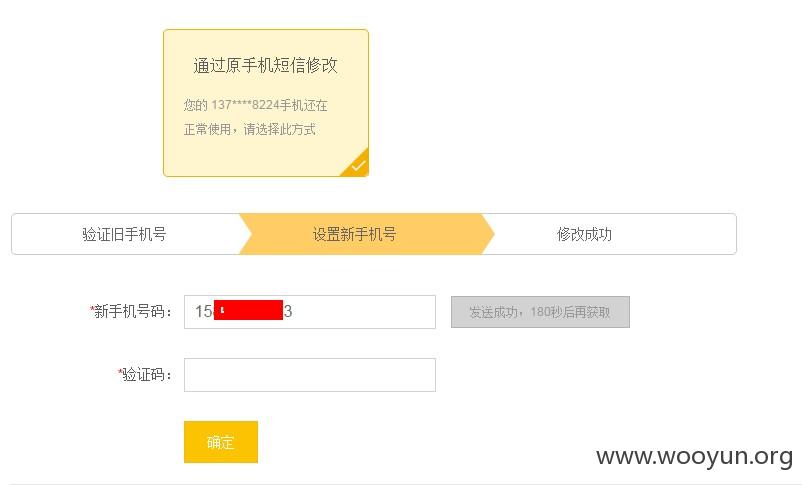Click the arrow tip after the 设置新手机号 step
The width and height of the screenshot is (802, 485).
pyautogui.click(x=488, y=234)
